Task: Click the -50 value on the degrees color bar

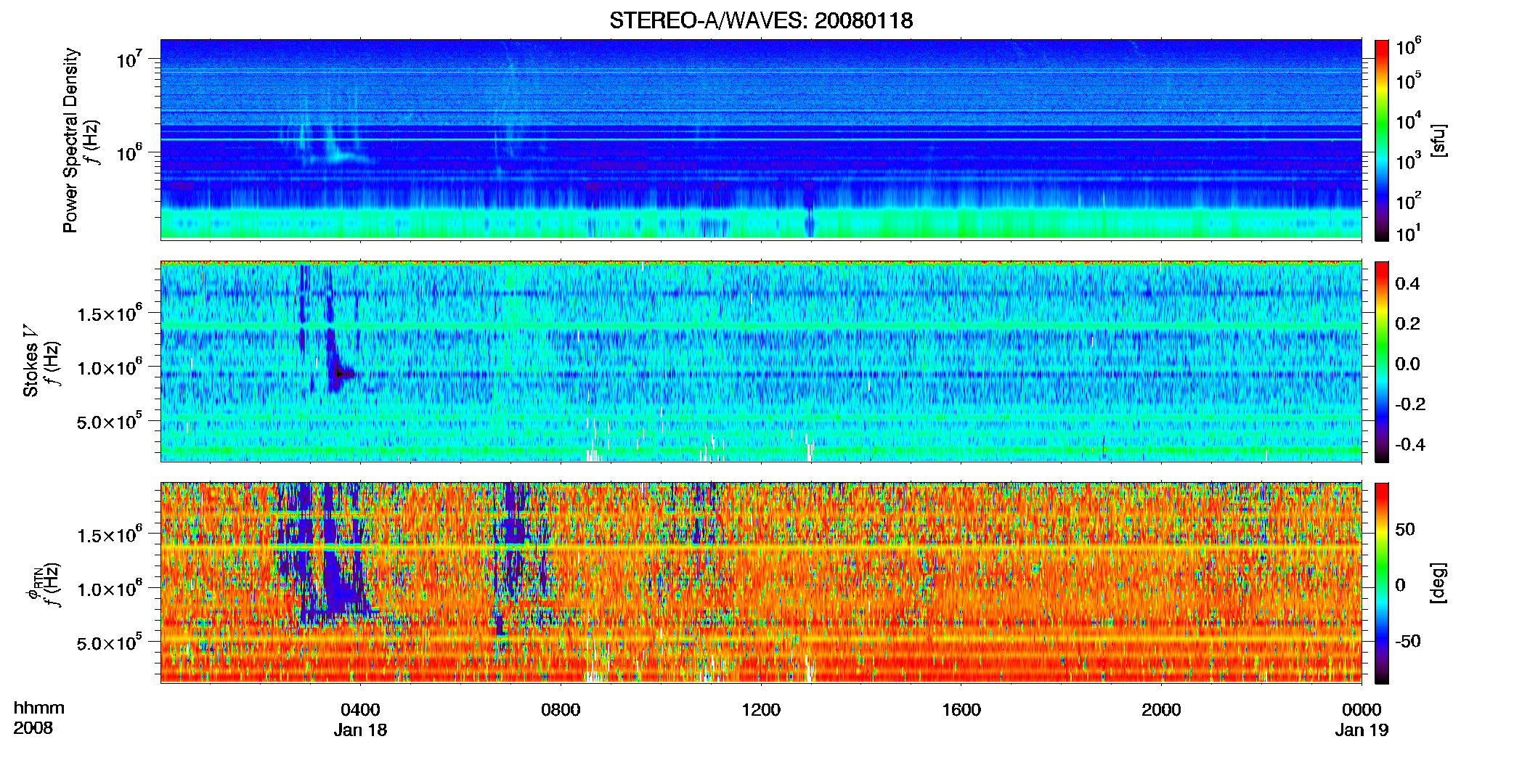Action: point(1407,641)
